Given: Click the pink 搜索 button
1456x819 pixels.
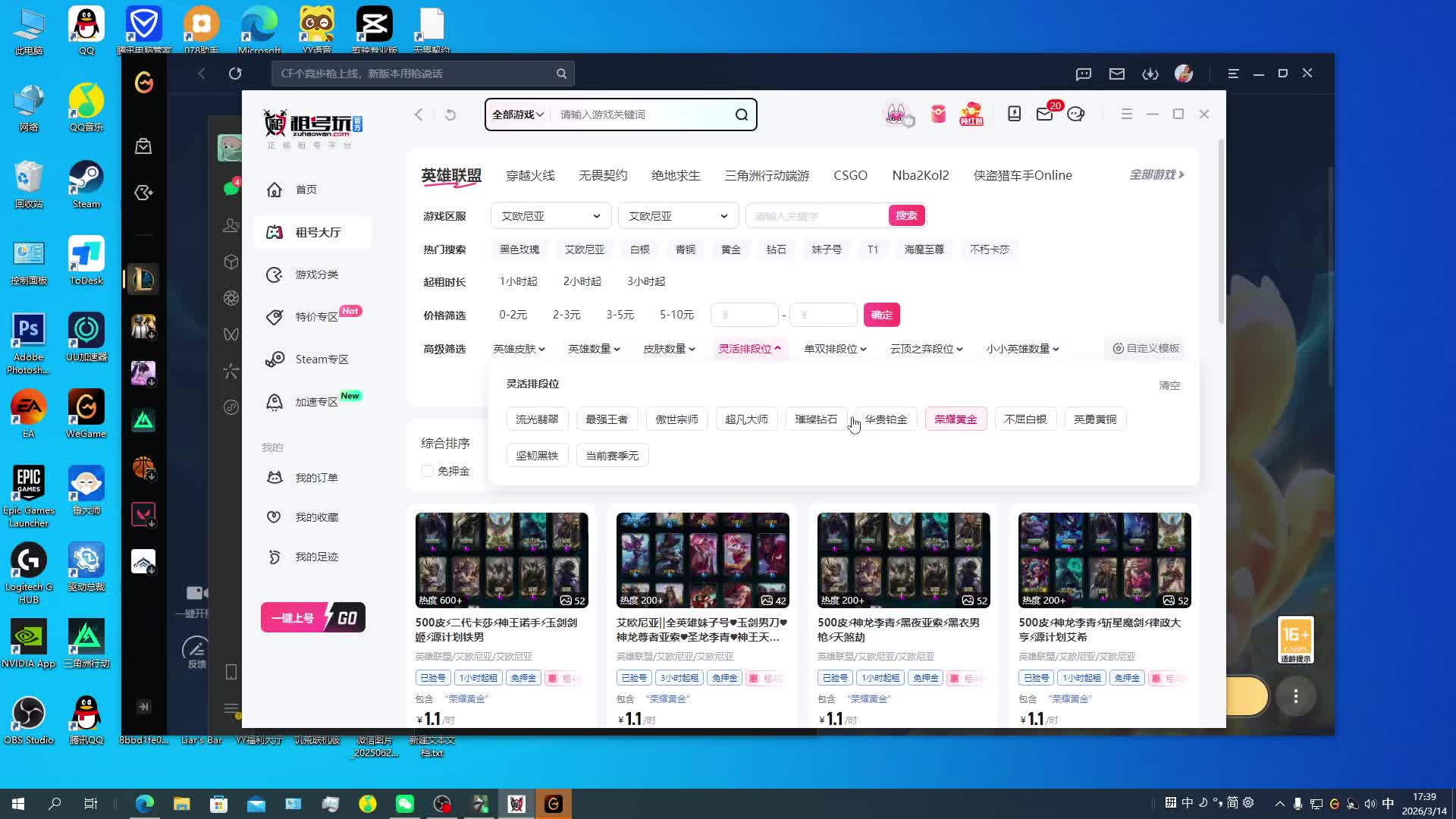Looking at the screenshot, I should (x=906, y=216).
